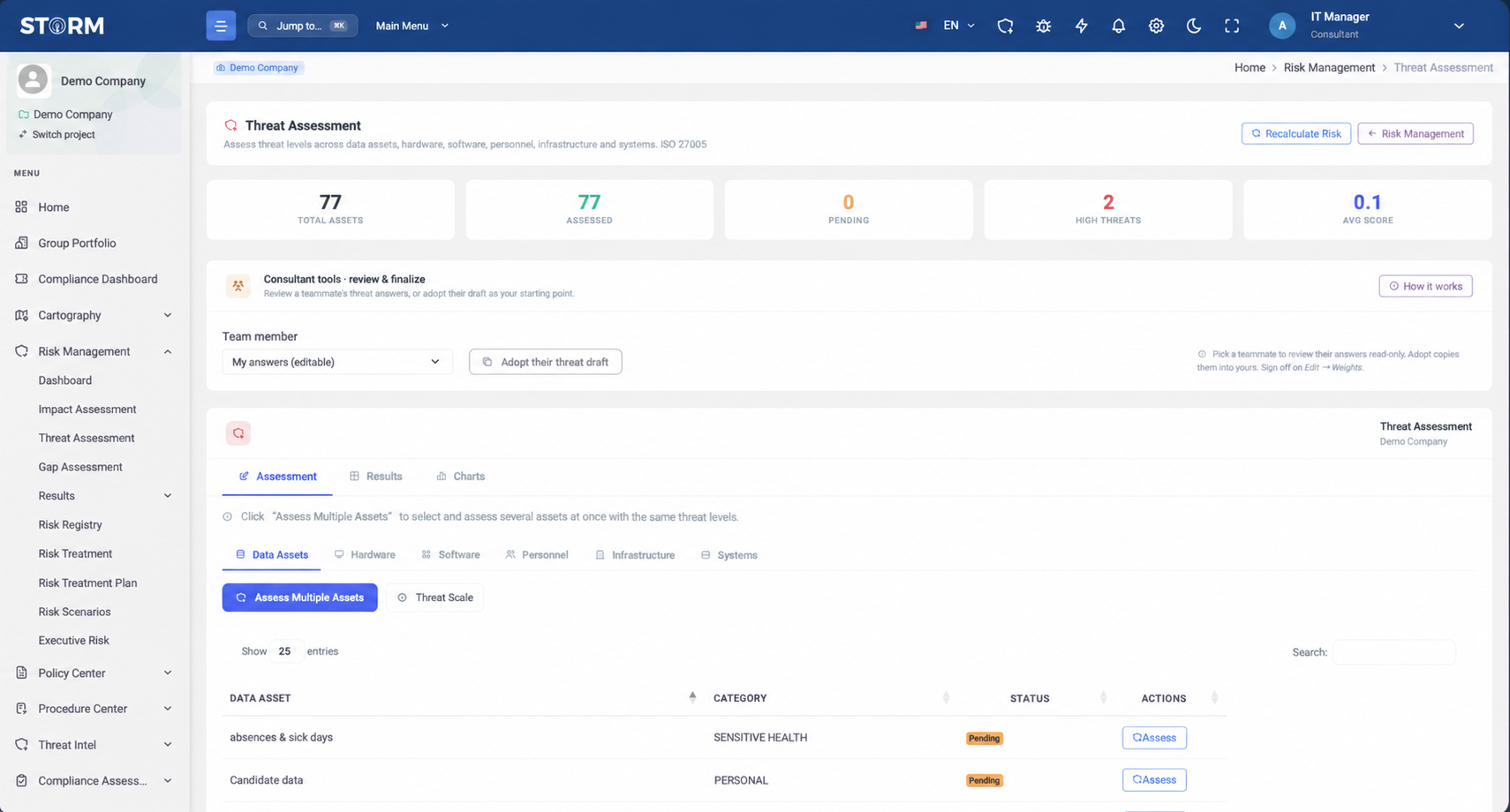The width and height of the screenshot is (1510, 812).
Task: Click Assess for absences & sick days
Action: (x=1154, y=738)
